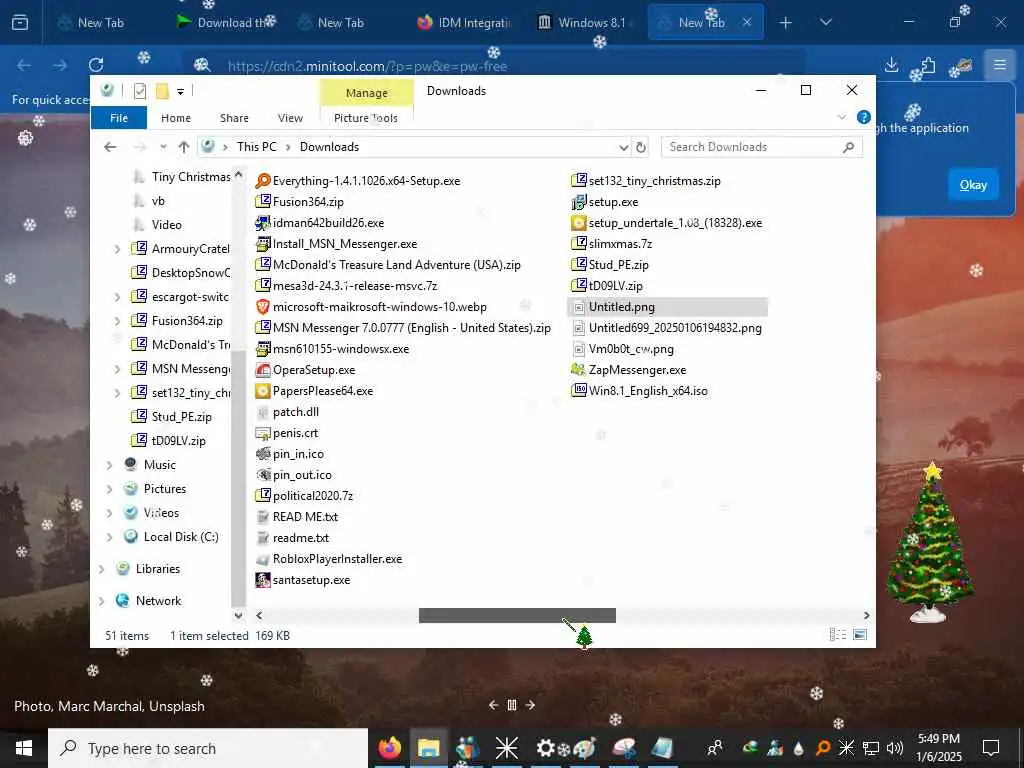Reload the browser page
1024x768 pixels.
click(96, 65)
